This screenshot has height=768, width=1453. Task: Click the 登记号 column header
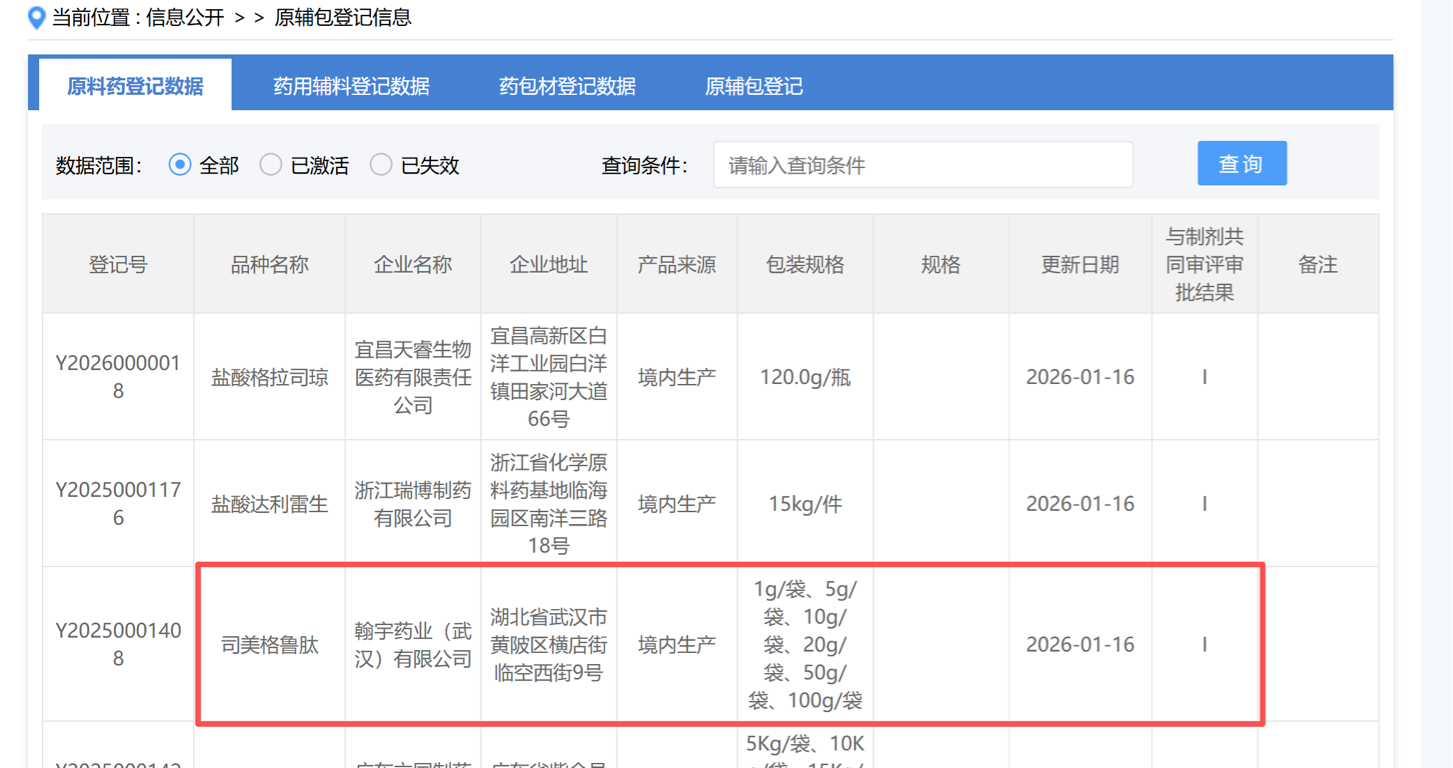pos(118,265)
